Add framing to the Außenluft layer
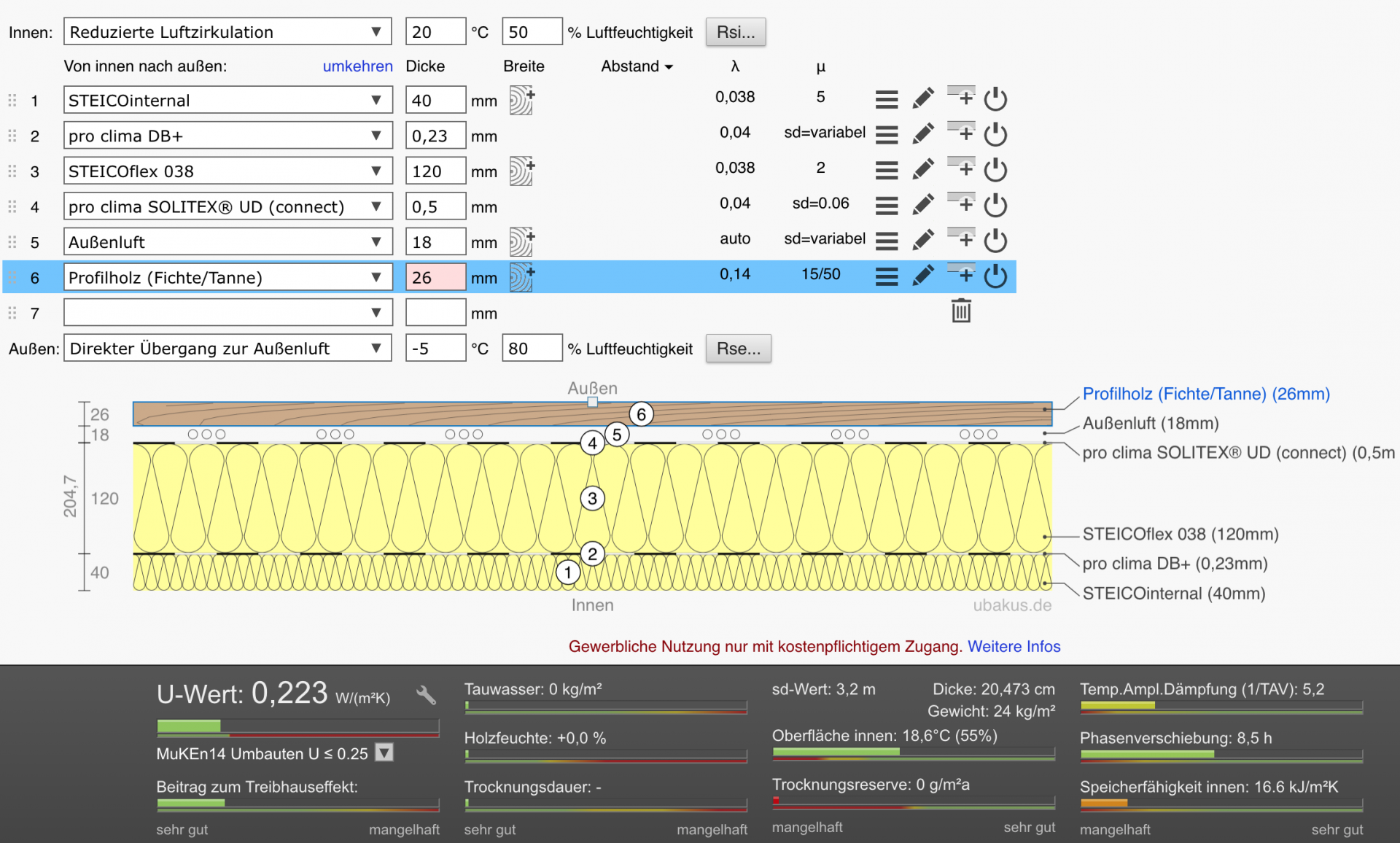 click(x=521, y=241)
